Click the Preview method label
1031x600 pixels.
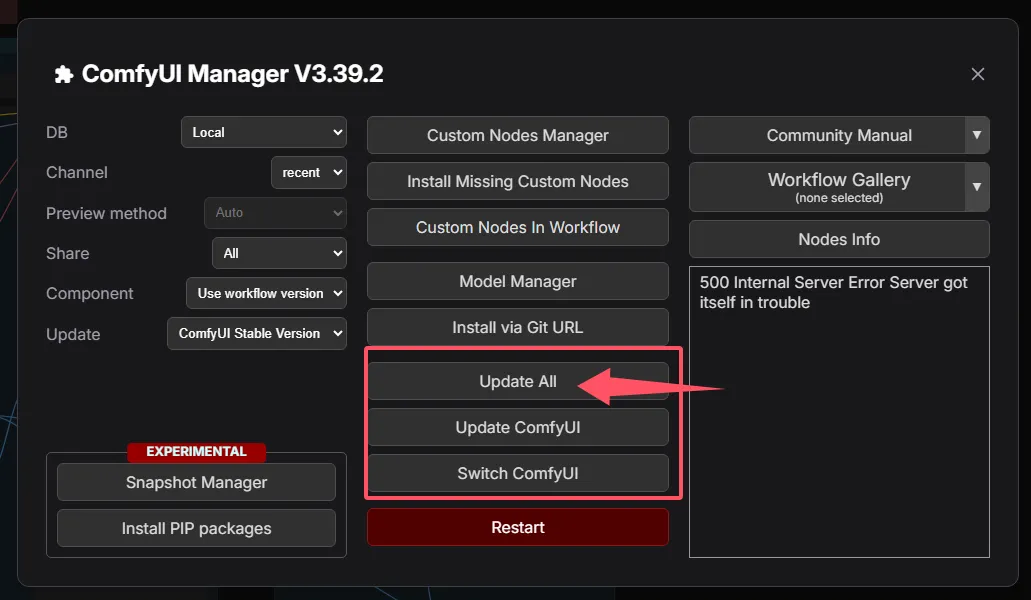[106, 213]
